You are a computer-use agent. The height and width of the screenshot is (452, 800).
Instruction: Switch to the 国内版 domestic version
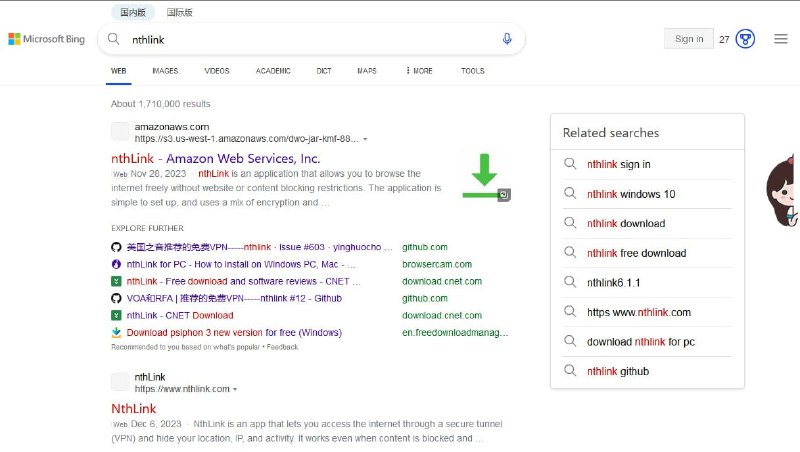click(133, 12)
